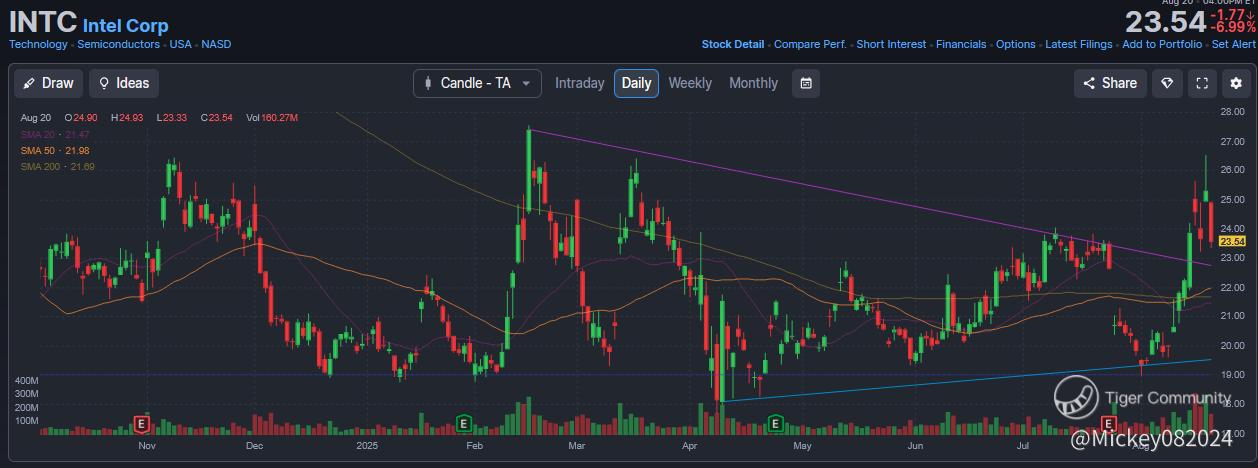Click the O24.90 open value
Viewport: 1258px width, 468px height.
82,118
